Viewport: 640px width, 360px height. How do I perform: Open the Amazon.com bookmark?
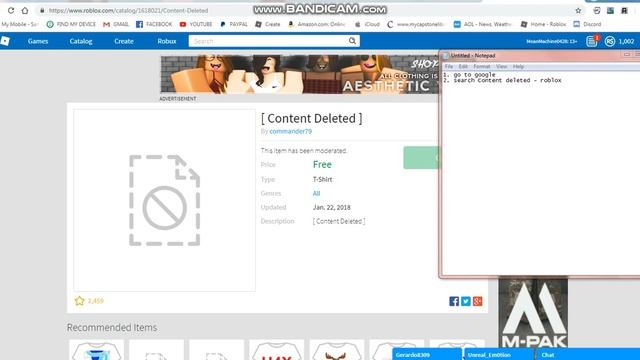(x=317, y=24)
